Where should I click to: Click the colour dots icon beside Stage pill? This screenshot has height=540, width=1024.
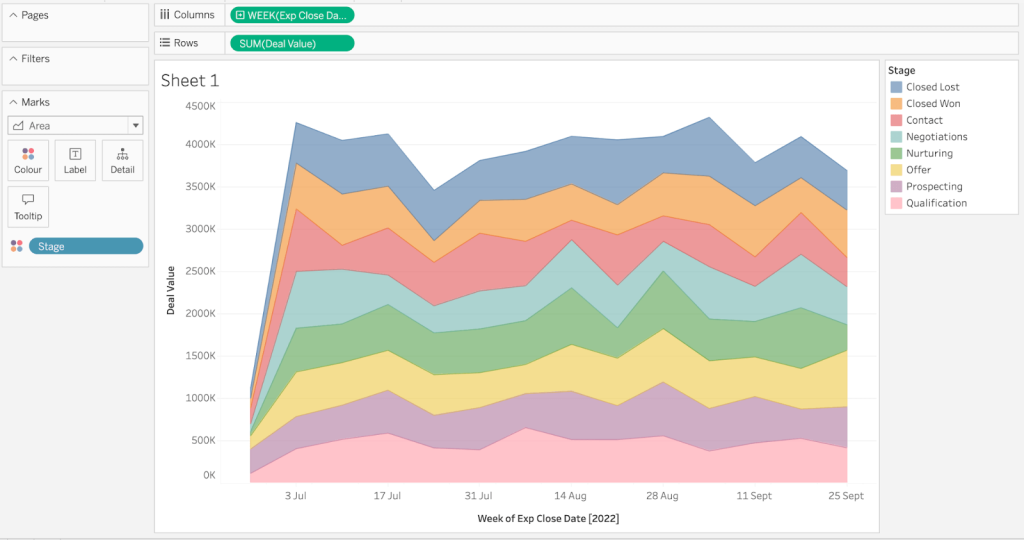tap(17, 246)
